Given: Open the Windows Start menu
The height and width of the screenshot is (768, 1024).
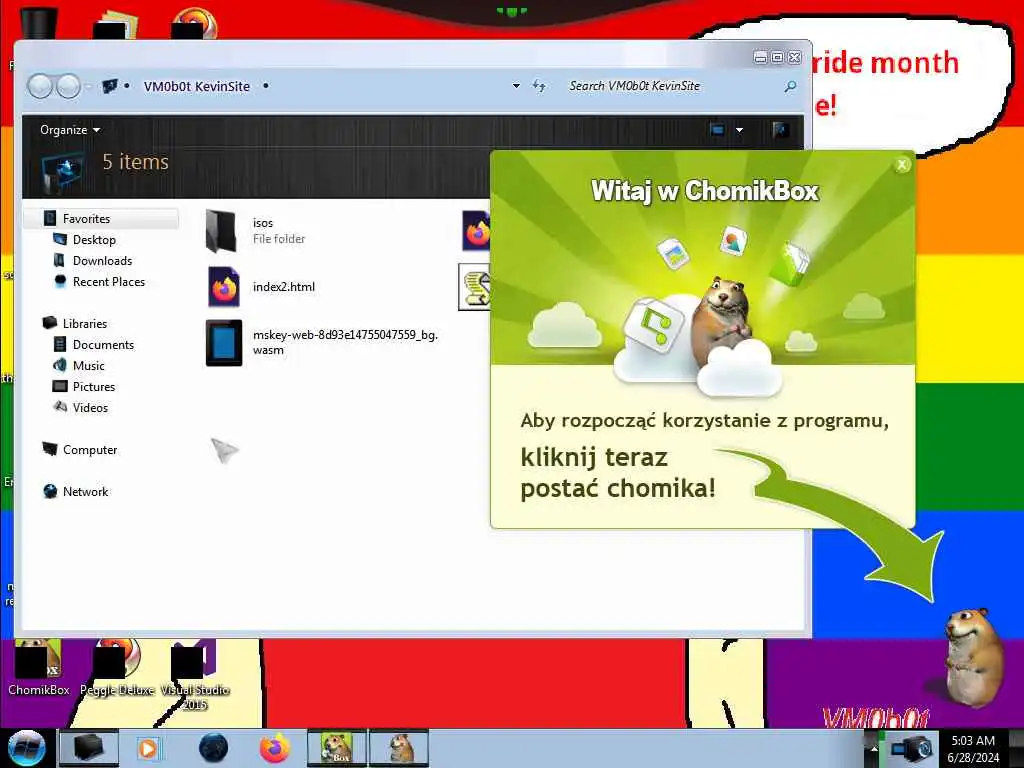Looking at the screenshot, I should tap(26, 748).
